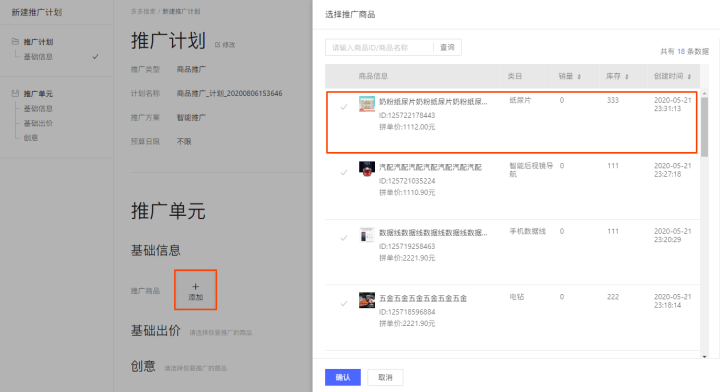The image size is (720, 392).
Task: Sort the table by 库存 column
Action: click(x=617, y=76)
